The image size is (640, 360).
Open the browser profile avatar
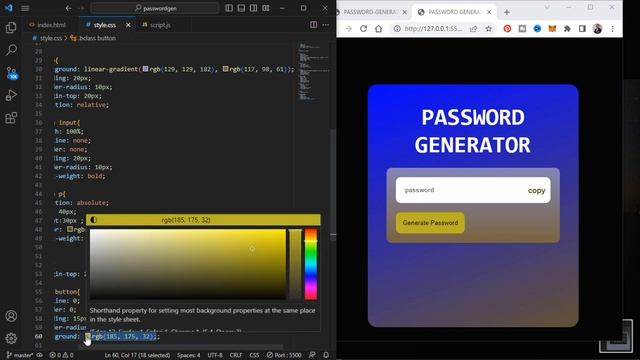tap(597, 29)
